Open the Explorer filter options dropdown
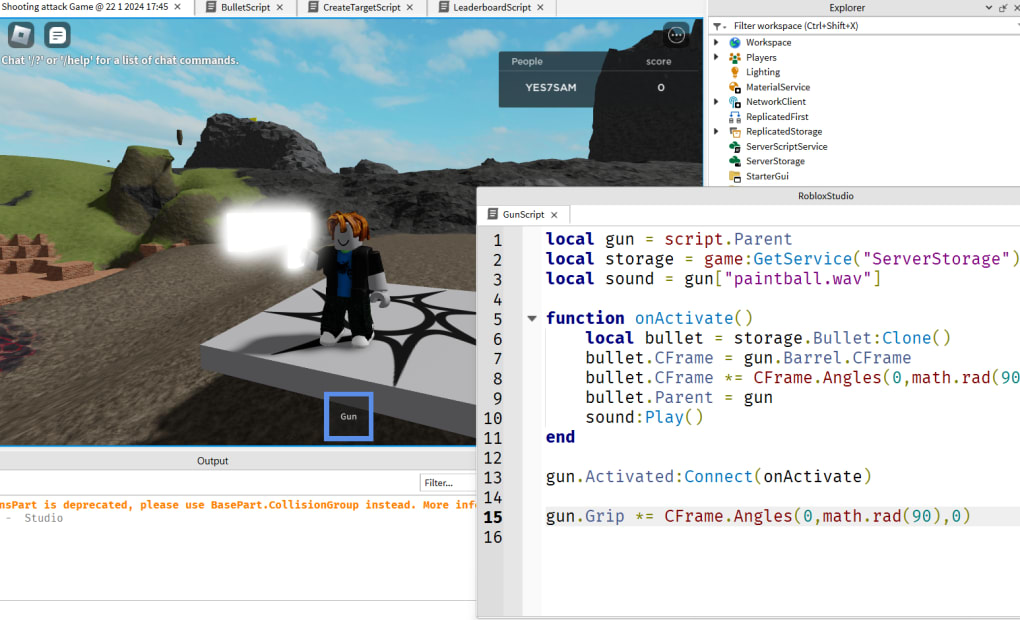Viewport: 1020px width, 620px height. [x=718, y=26]
